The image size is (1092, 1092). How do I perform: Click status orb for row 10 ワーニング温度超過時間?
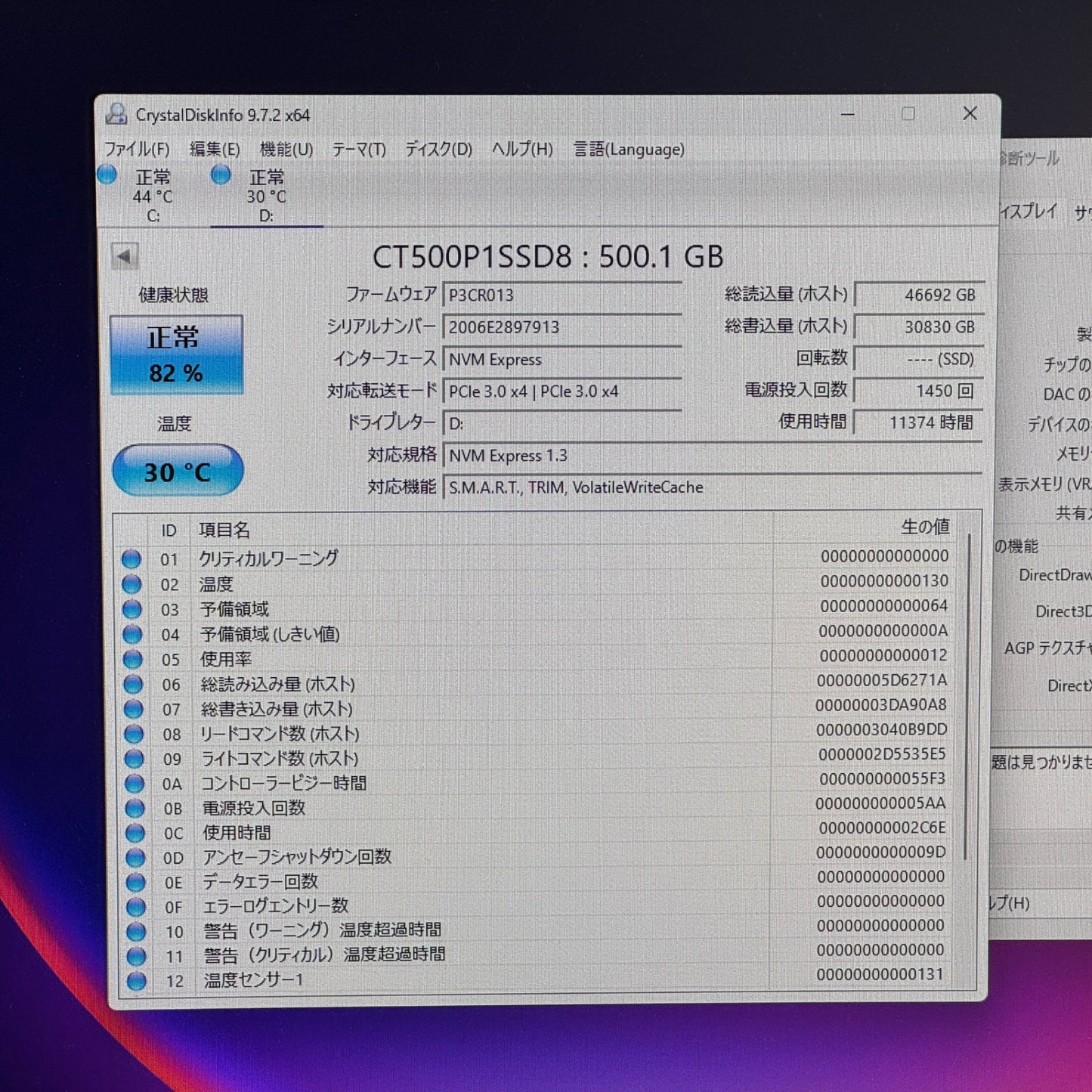(136, 931)
